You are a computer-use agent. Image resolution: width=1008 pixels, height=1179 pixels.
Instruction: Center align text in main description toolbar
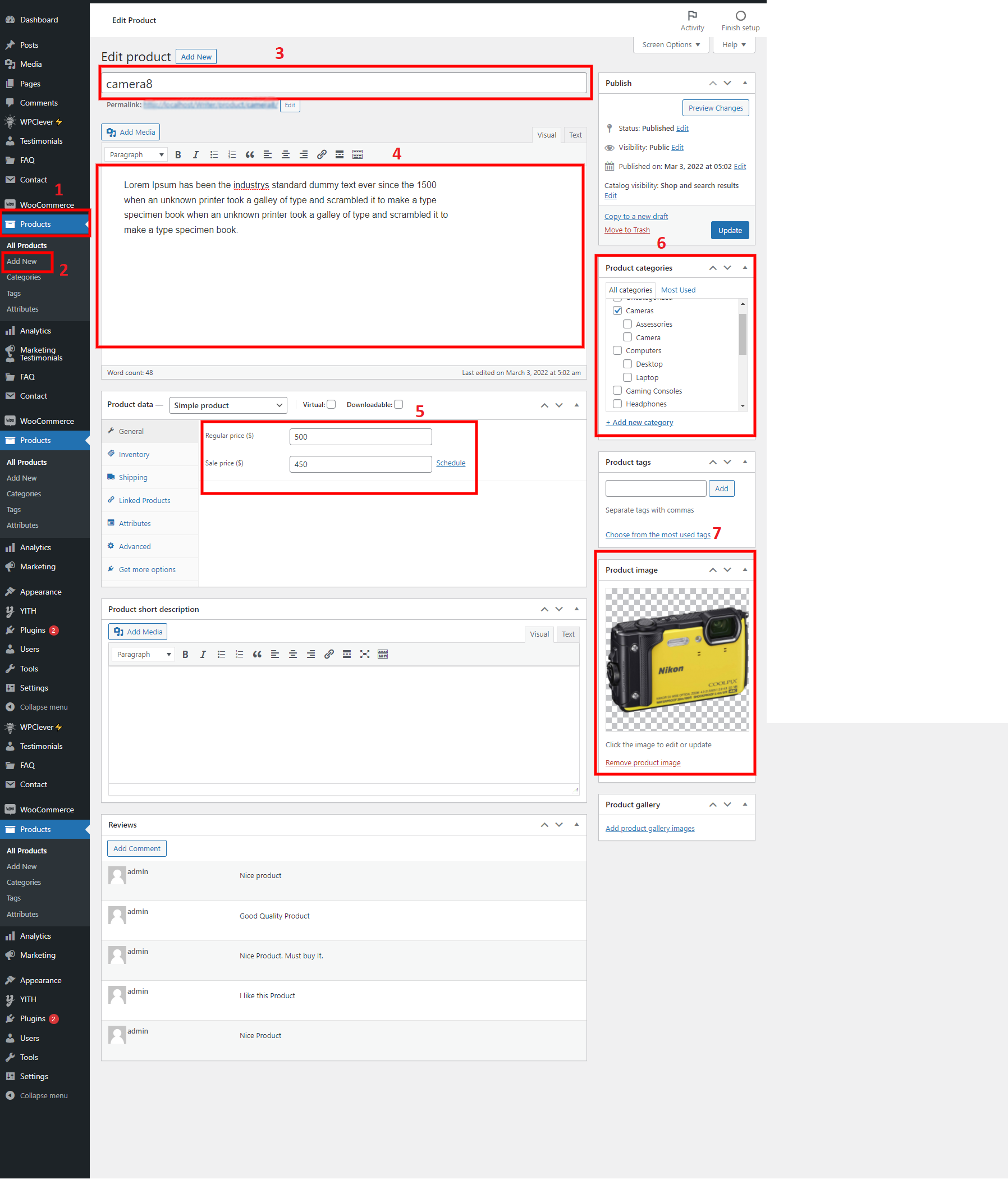286,155
